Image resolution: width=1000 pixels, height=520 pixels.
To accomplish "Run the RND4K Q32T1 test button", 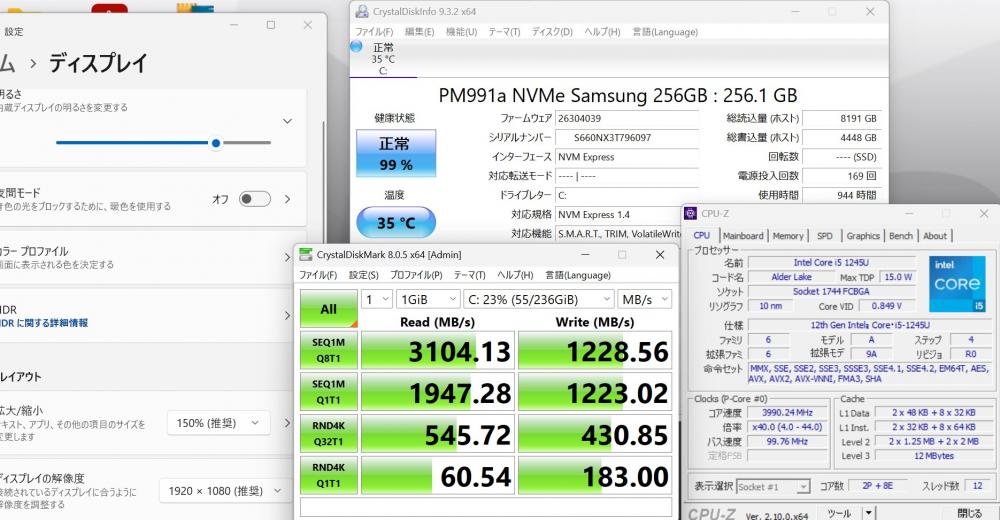I will [x=328, y=433].
